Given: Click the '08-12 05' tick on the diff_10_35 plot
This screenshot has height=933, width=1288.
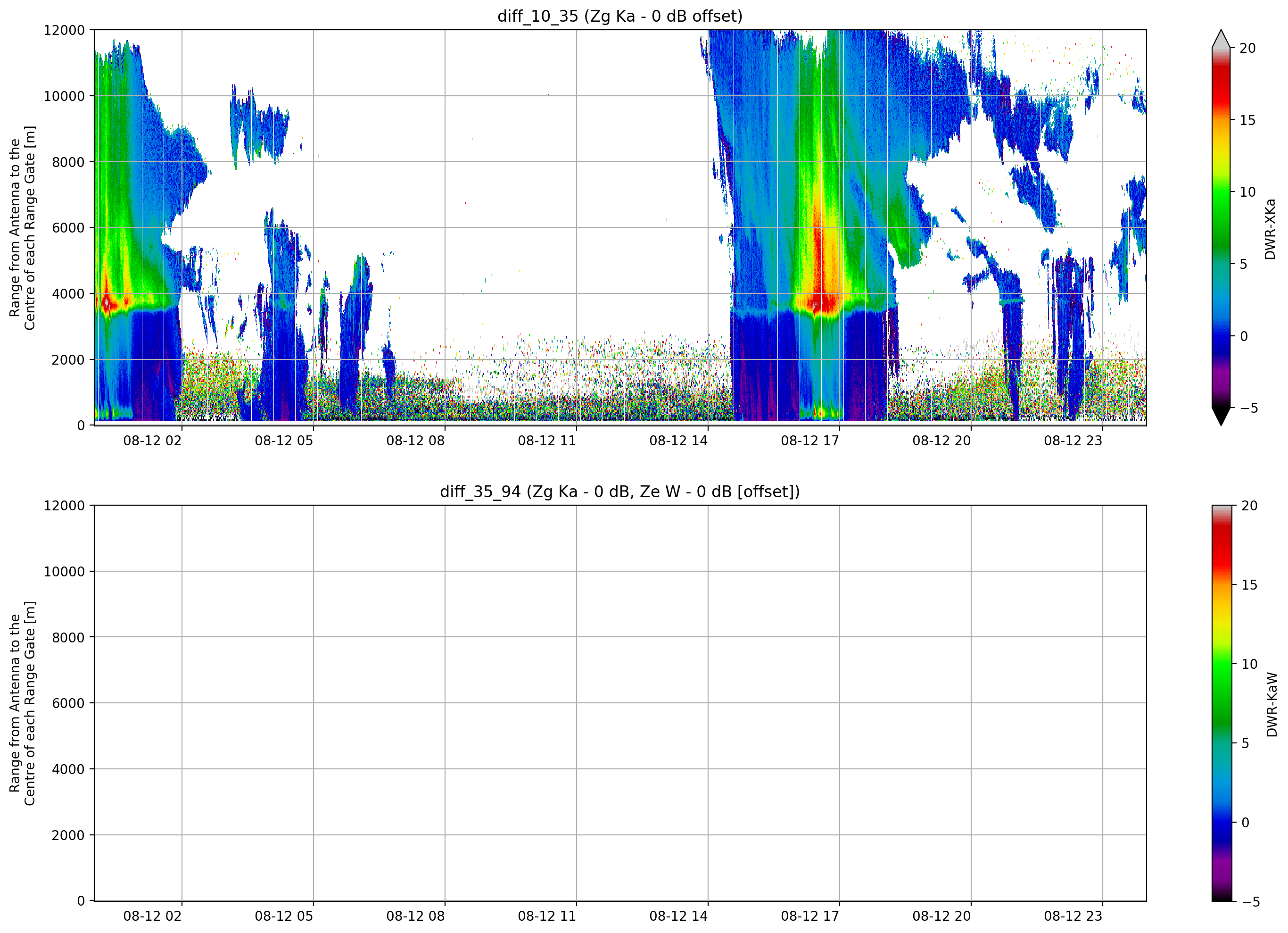Looking at the screenshot, I should pyautogui.click(x=284, y=441).
